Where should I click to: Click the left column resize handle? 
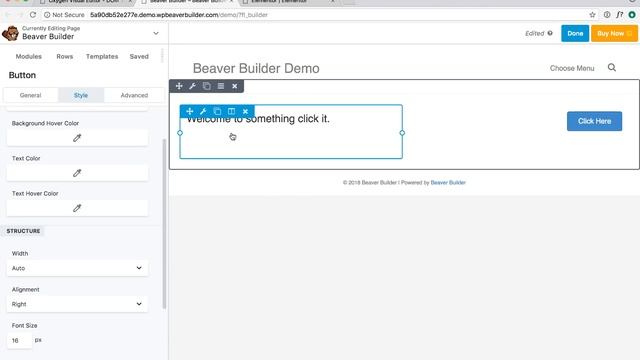point(180,133)
